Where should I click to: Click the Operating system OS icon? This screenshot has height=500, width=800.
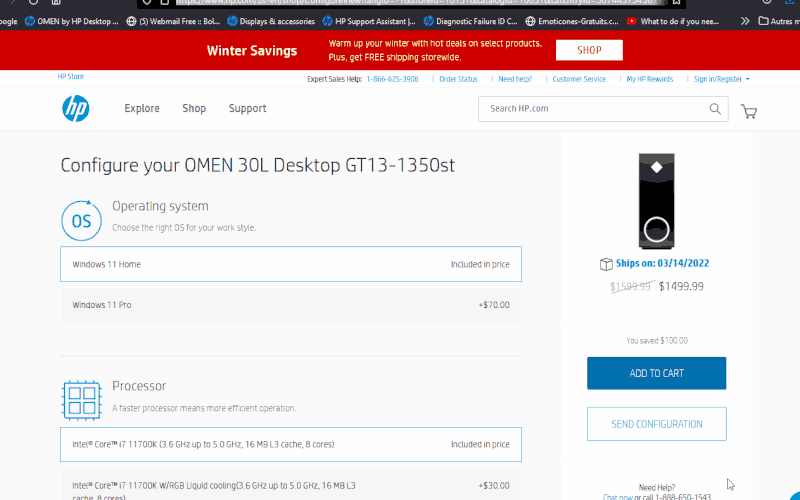click(81, 220)
